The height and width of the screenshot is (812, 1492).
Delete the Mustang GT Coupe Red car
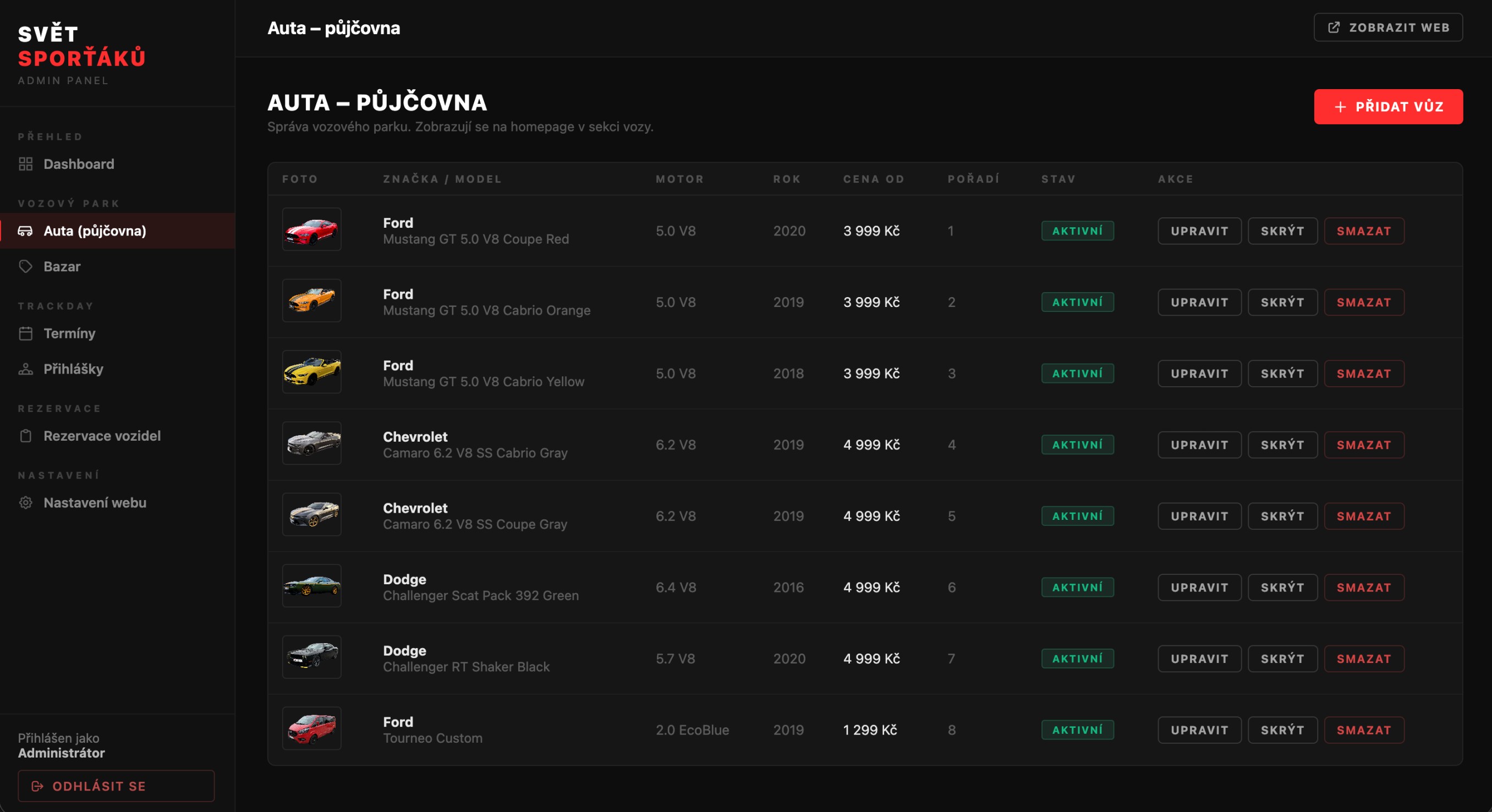pos(1364,231)
